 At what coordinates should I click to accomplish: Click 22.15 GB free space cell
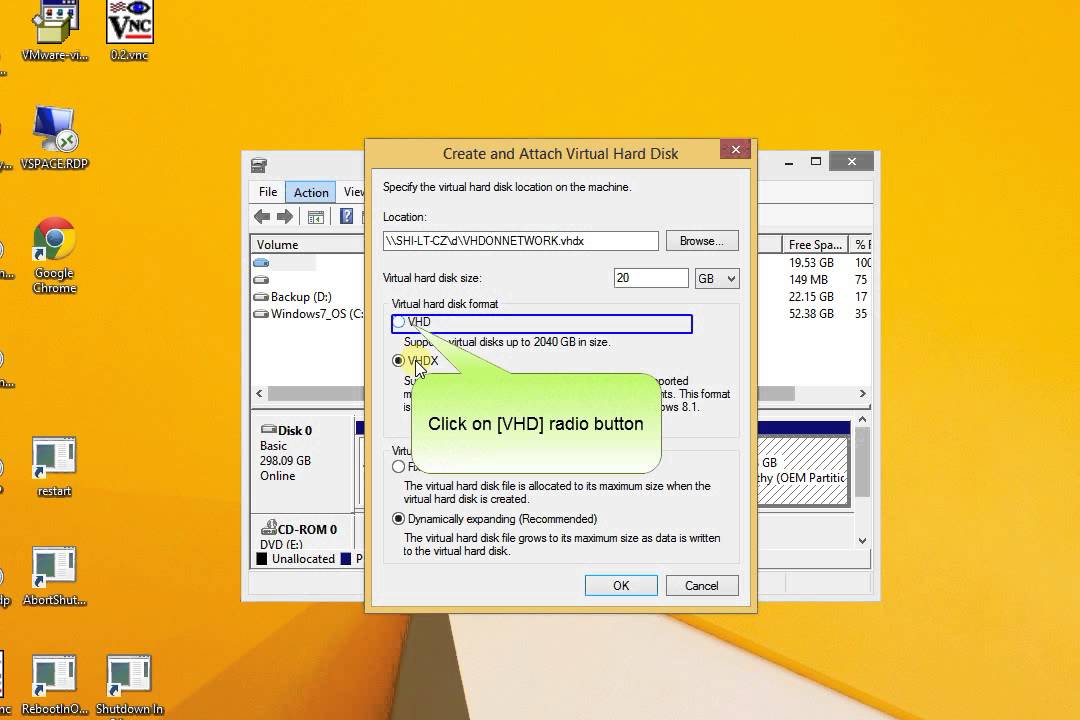pos(811,297)
